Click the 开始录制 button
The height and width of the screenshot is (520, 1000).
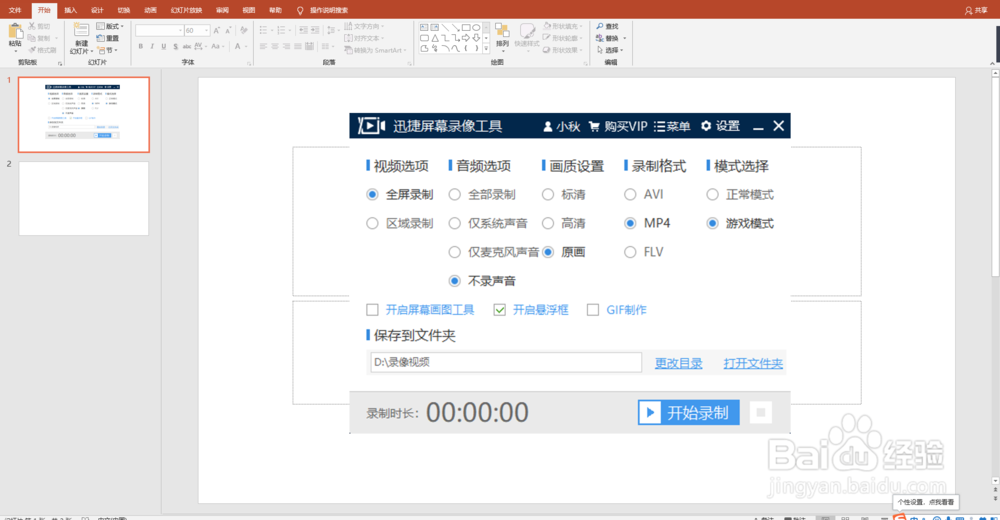[x=689, y=413]
